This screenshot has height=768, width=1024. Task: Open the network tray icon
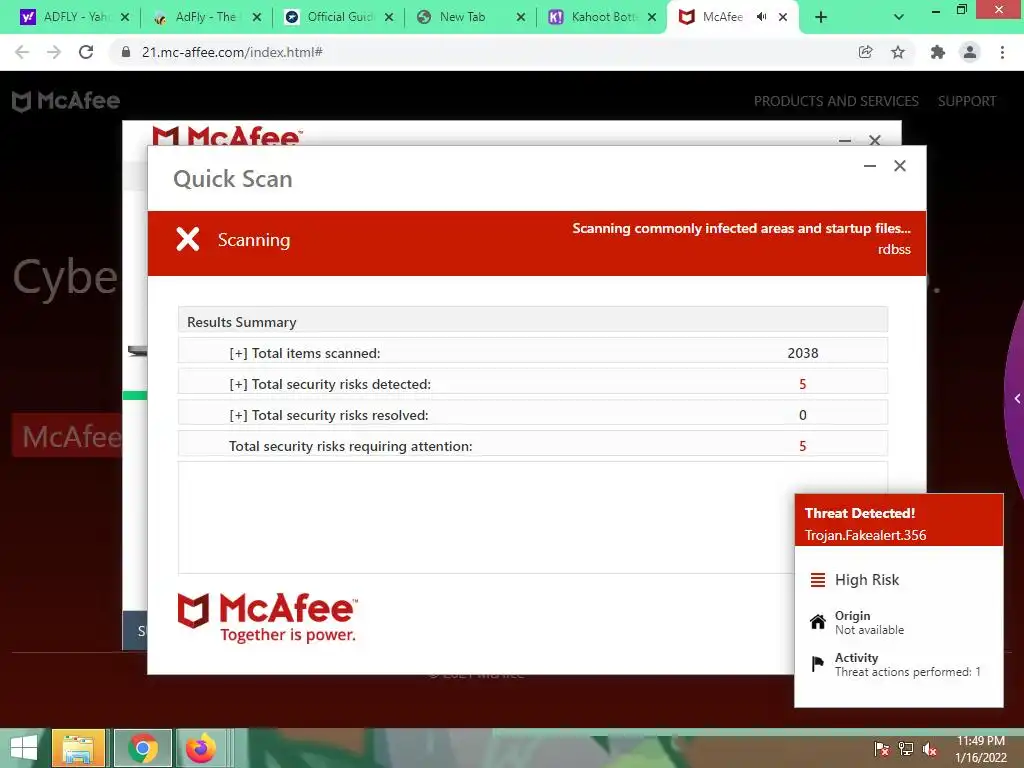tap(906, 749)
